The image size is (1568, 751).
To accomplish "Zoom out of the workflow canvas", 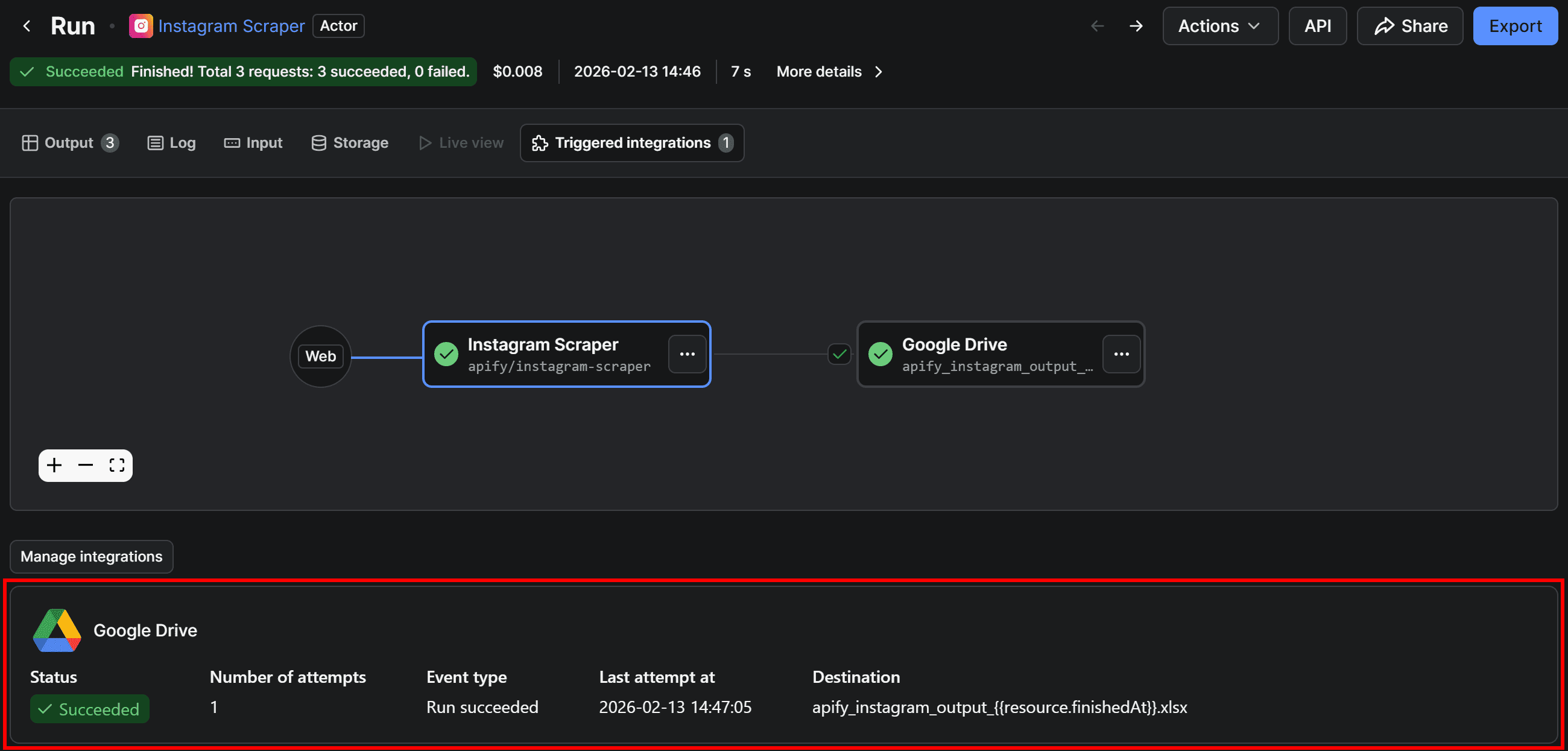I will tap(85, 465).
